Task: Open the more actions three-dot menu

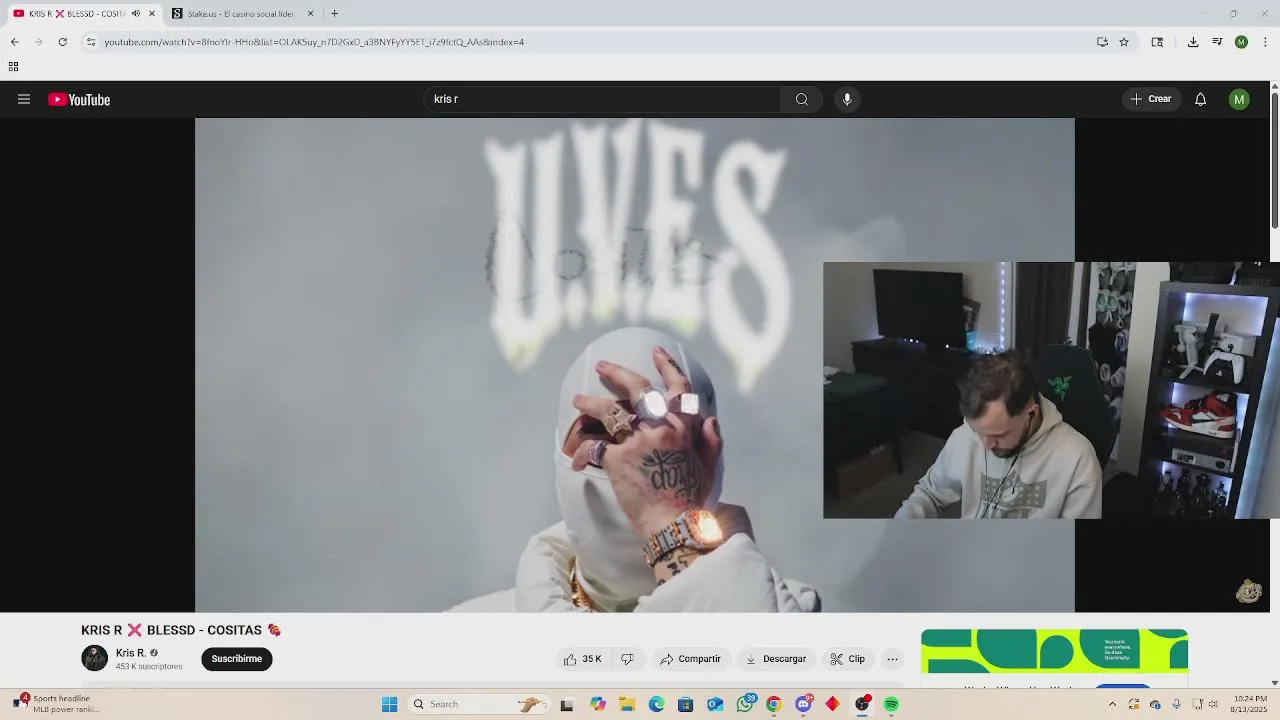Action: pyautogui.click(x=893, y=659)
